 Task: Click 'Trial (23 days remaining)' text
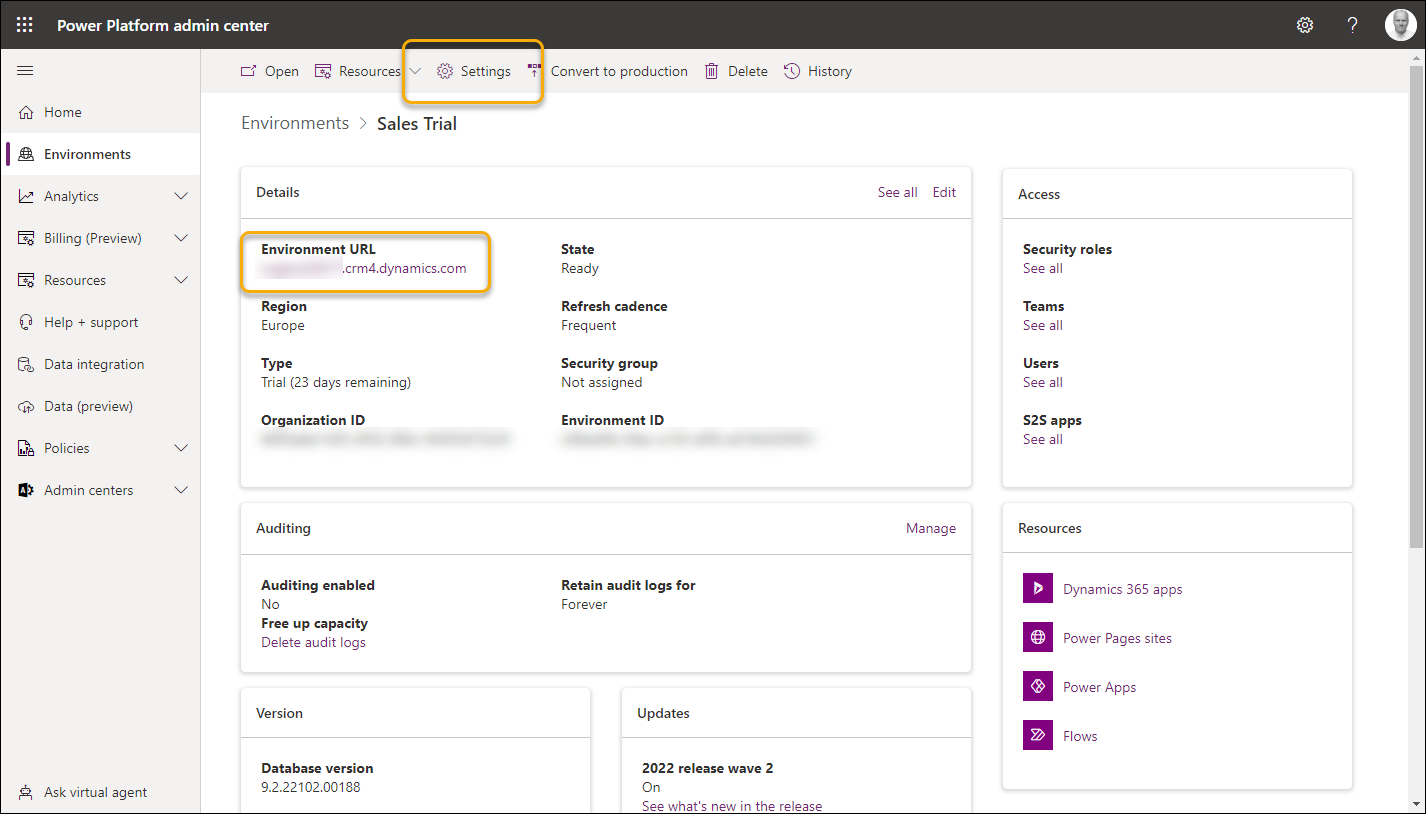click(336, 382)
